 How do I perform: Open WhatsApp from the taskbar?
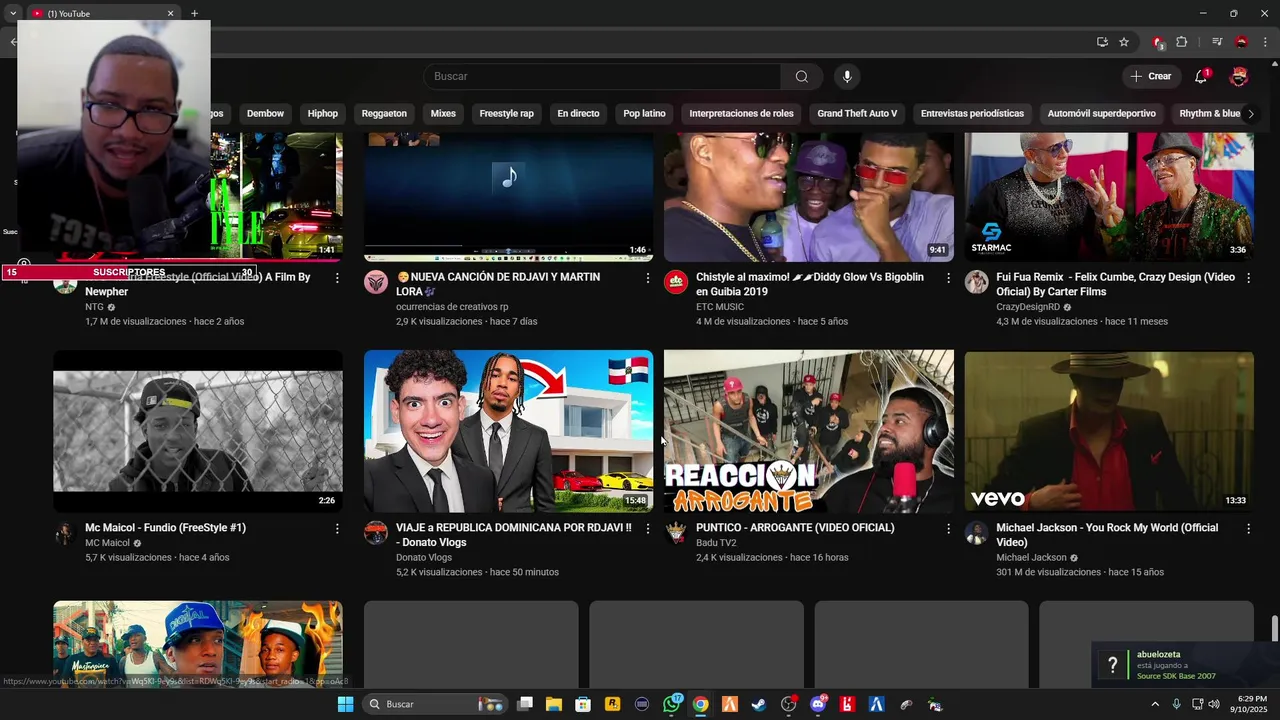pos(671,704)
